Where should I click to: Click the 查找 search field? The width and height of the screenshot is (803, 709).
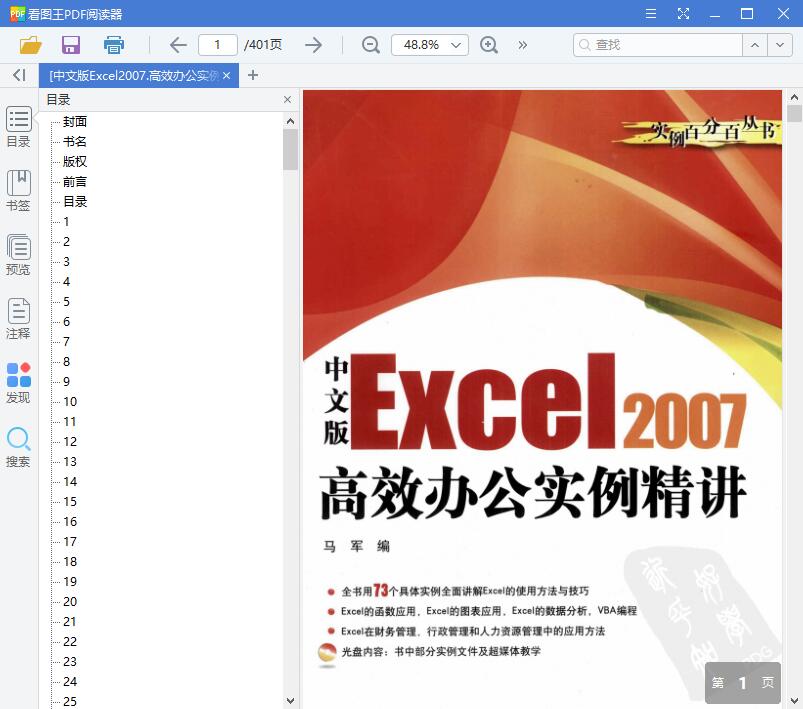click(x=658, y=45)
